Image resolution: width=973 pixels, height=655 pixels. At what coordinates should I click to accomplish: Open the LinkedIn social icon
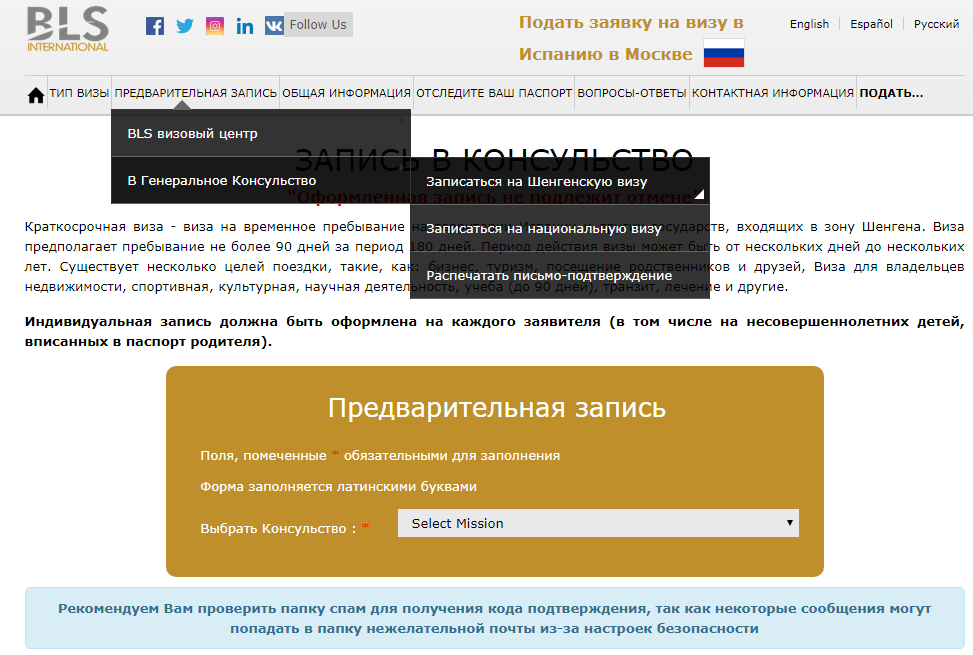245,26
